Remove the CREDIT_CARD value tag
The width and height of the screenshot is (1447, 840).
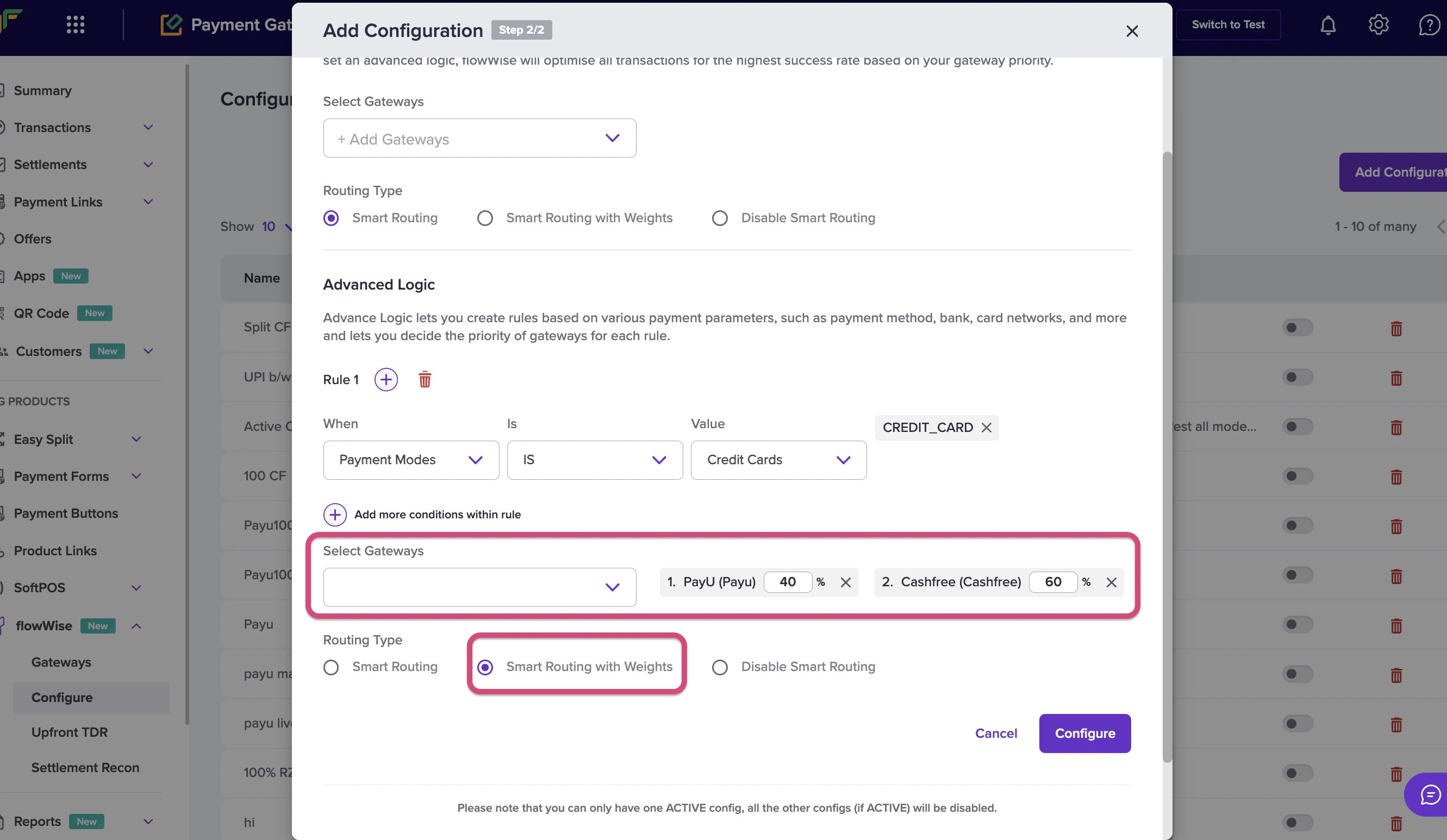[x=987, y=428]
